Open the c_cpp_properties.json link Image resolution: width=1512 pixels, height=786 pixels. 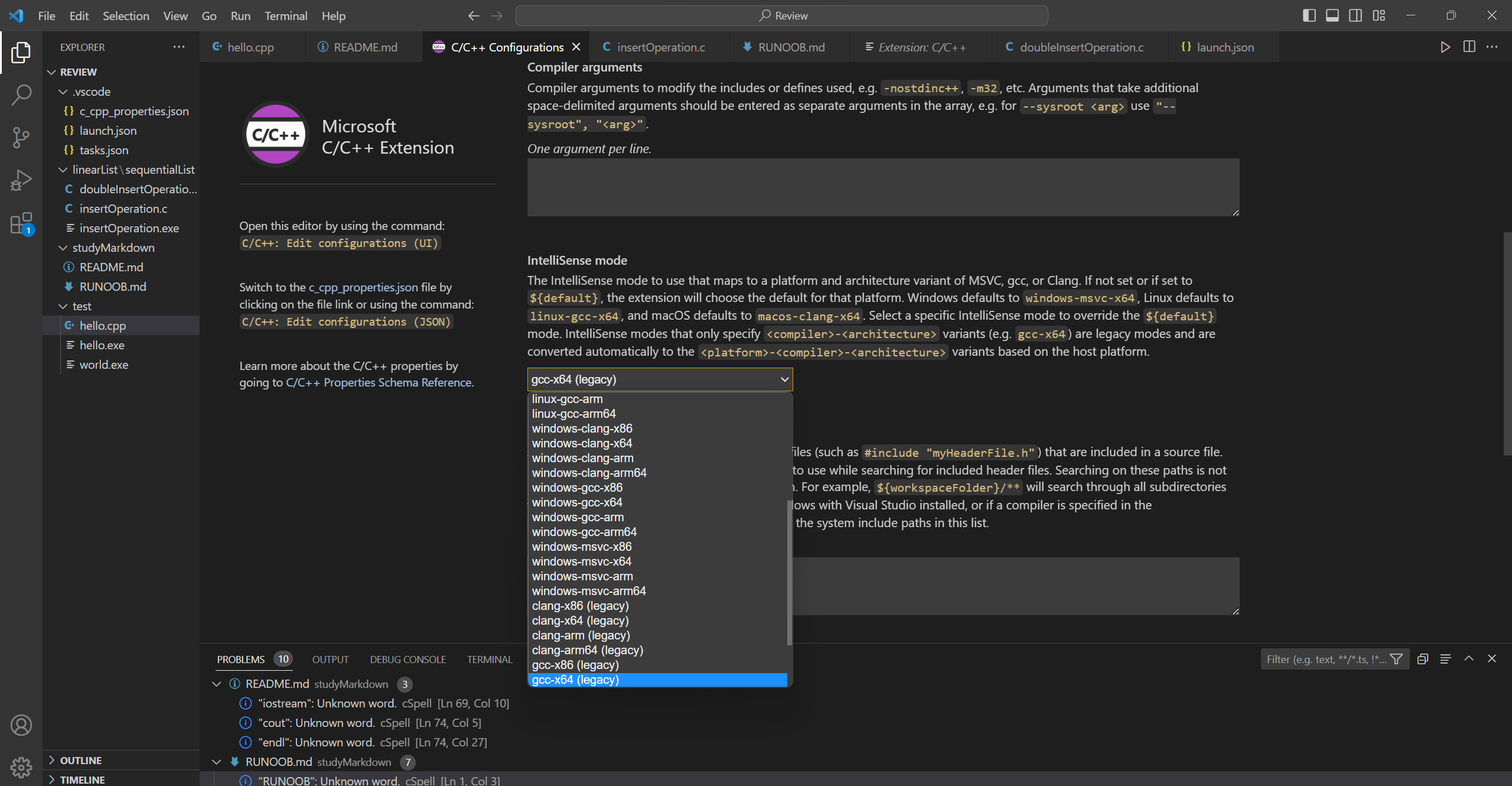click(x=363, y=287)
